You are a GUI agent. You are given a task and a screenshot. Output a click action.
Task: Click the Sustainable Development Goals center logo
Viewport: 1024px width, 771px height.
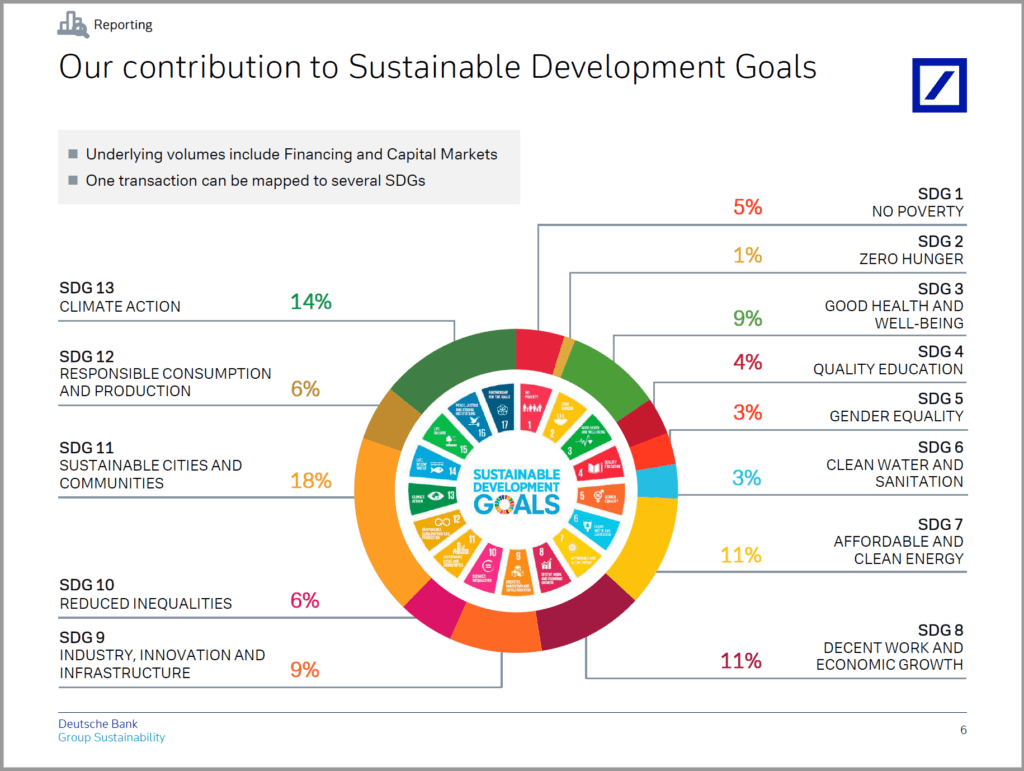tap(516, 489)
